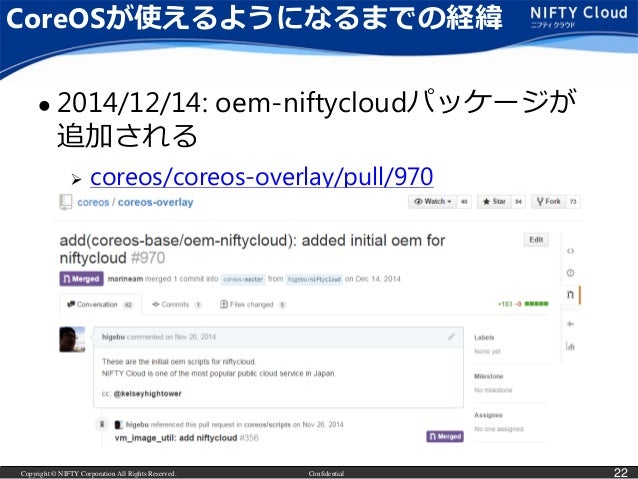Open the watchers count 40

464,201
